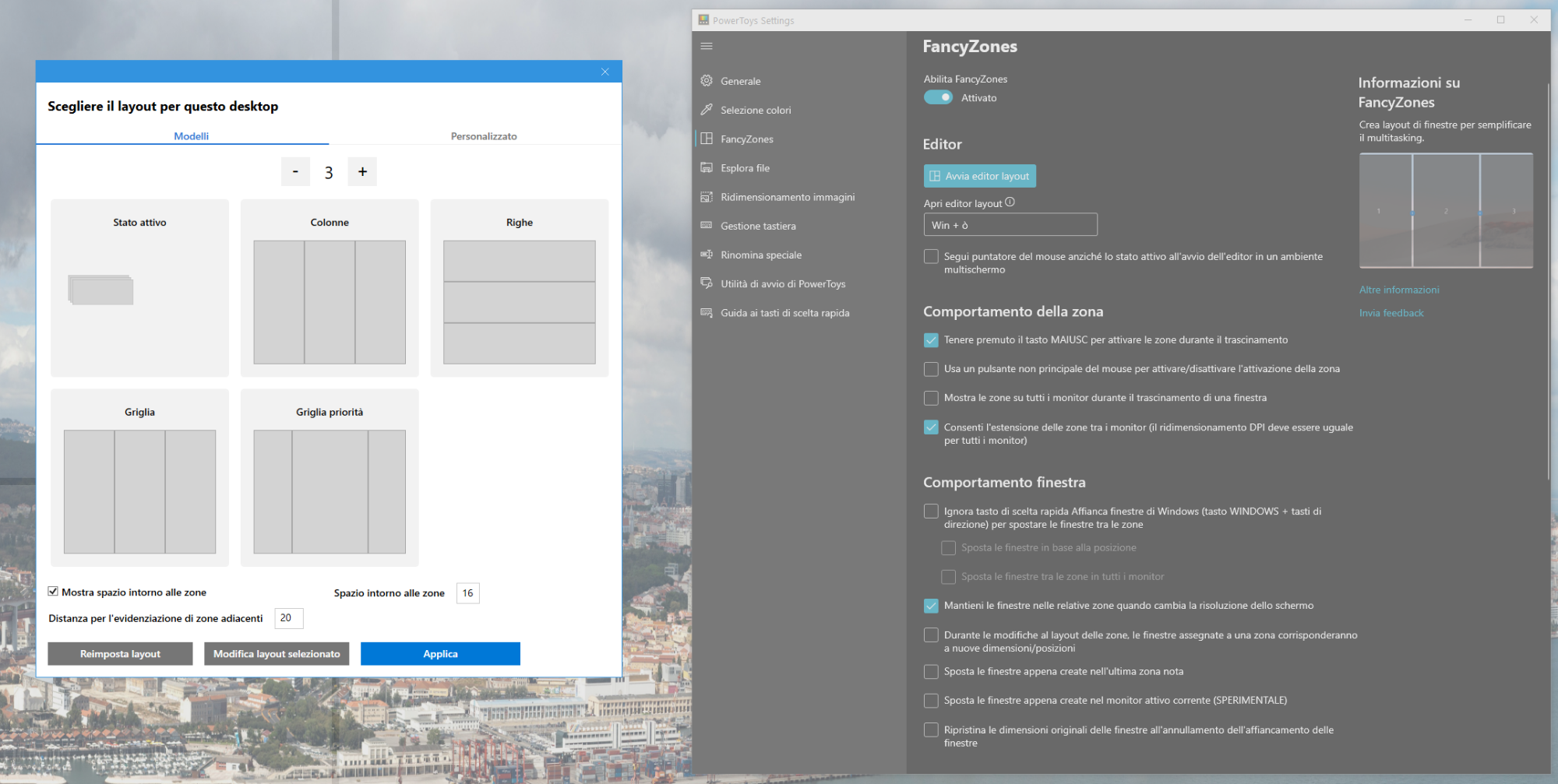Image resolution: width=1558 pixels, height=784 pixels.
Task: Check Sposta le finestre nel monitor attivo corrente (SPERIMENTALE)
Action: 931,700
